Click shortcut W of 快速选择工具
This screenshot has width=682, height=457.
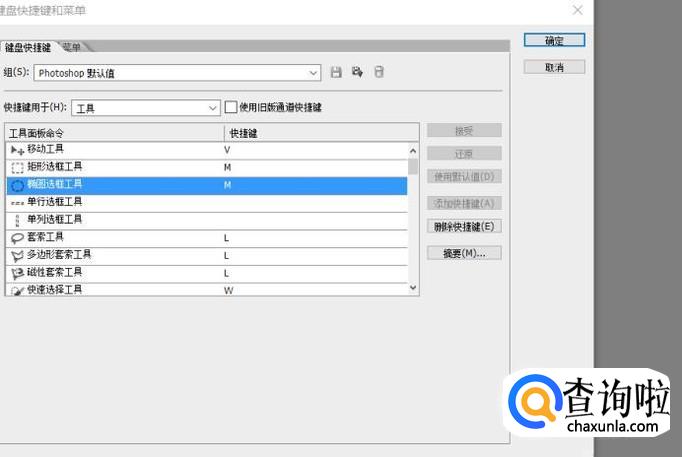tap(229, 290)
